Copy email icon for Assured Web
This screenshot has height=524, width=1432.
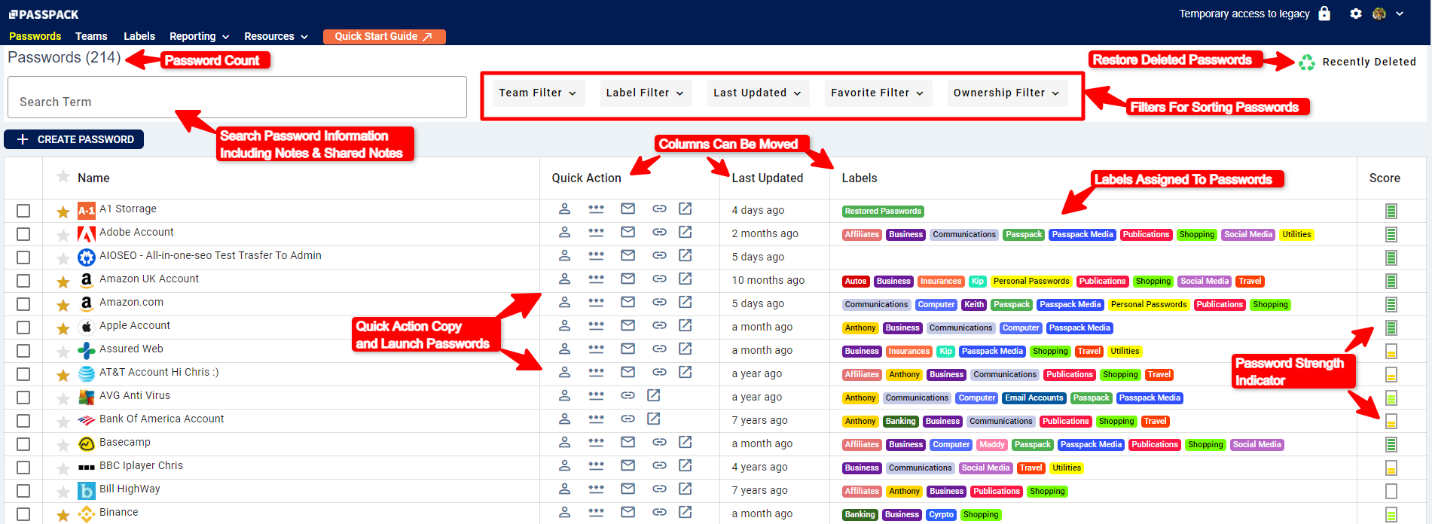coord(628,349)
